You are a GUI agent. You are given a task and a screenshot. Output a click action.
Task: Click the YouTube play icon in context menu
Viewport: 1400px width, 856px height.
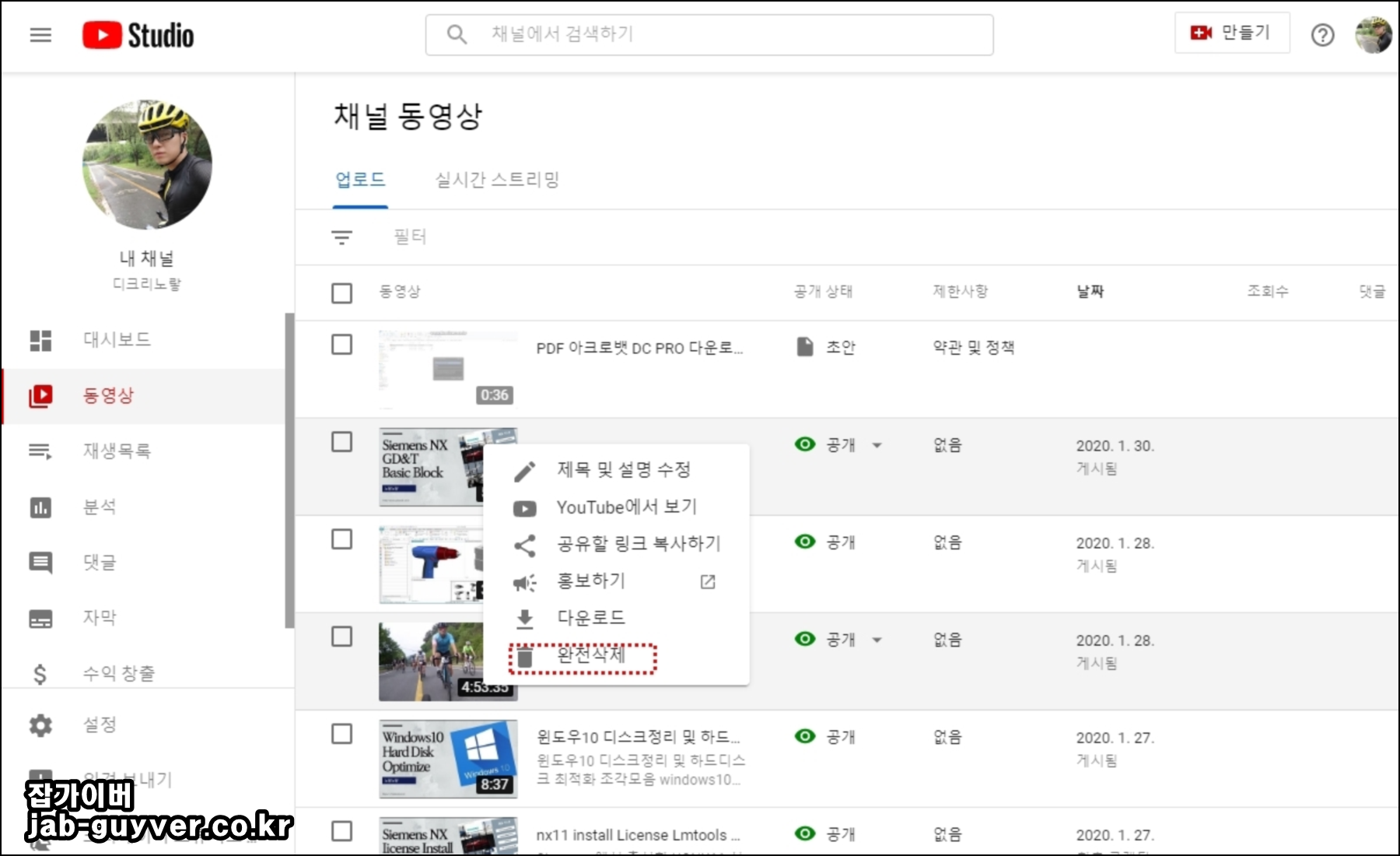tap(525, 508)
